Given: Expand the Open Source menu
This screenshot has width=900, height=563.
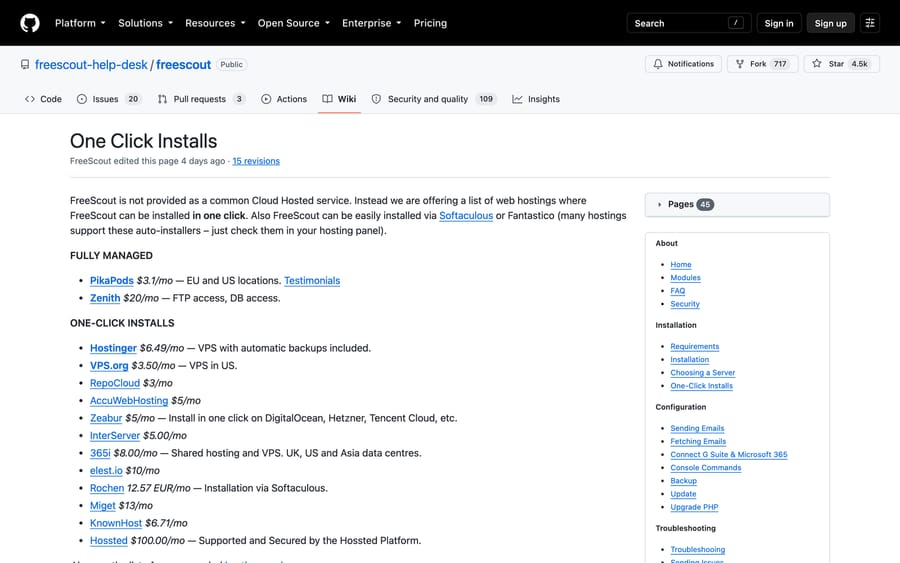Looking at the screenshot, I should 294,23.
